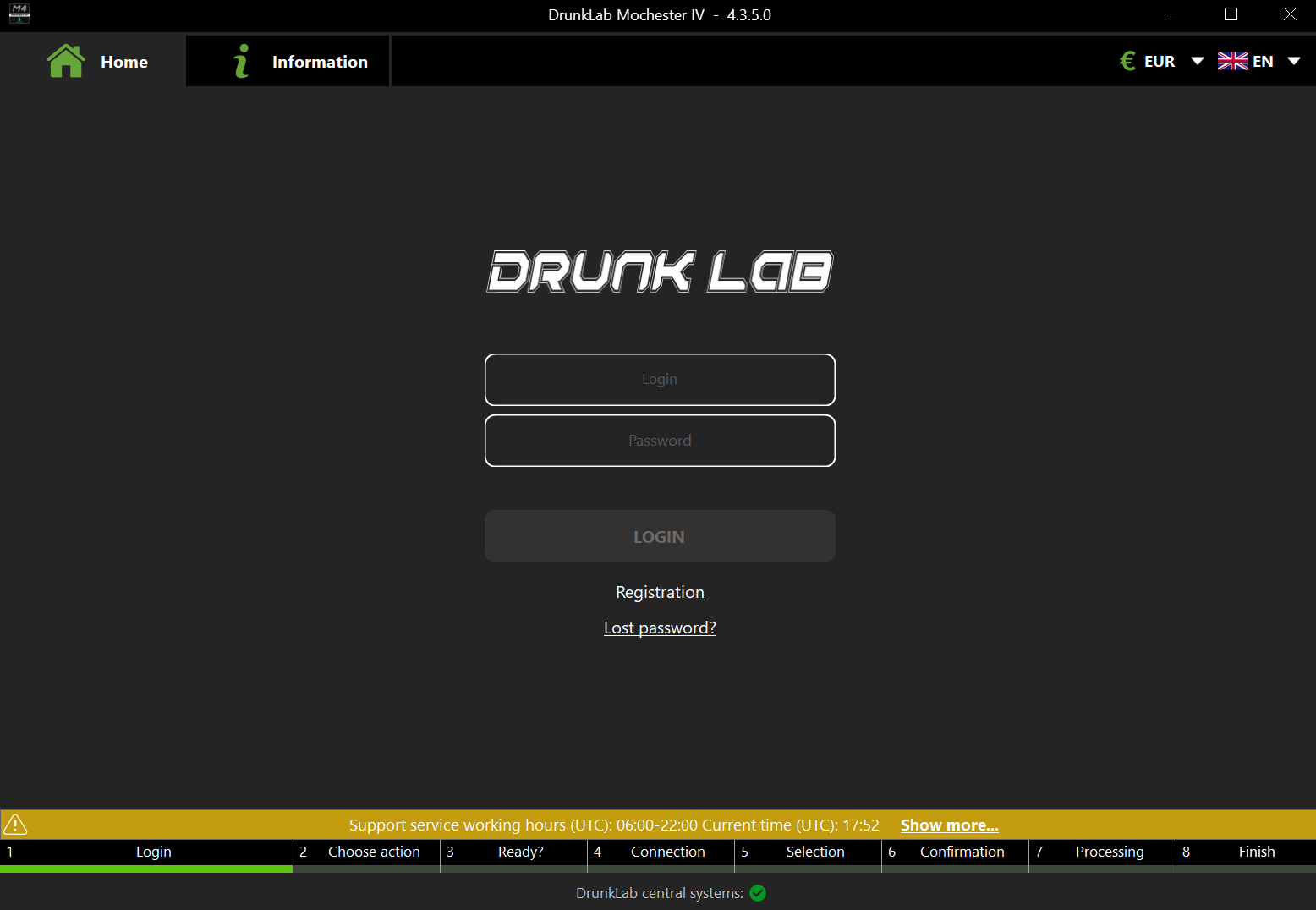
Task: Open the Registration link
Action: [x=660, y=592]
